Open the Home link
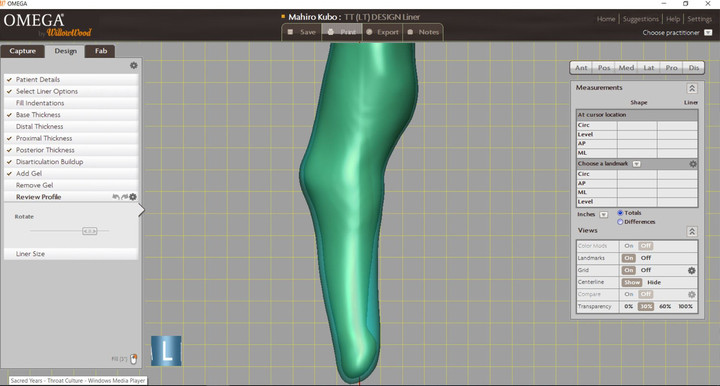 pos(606,19)
